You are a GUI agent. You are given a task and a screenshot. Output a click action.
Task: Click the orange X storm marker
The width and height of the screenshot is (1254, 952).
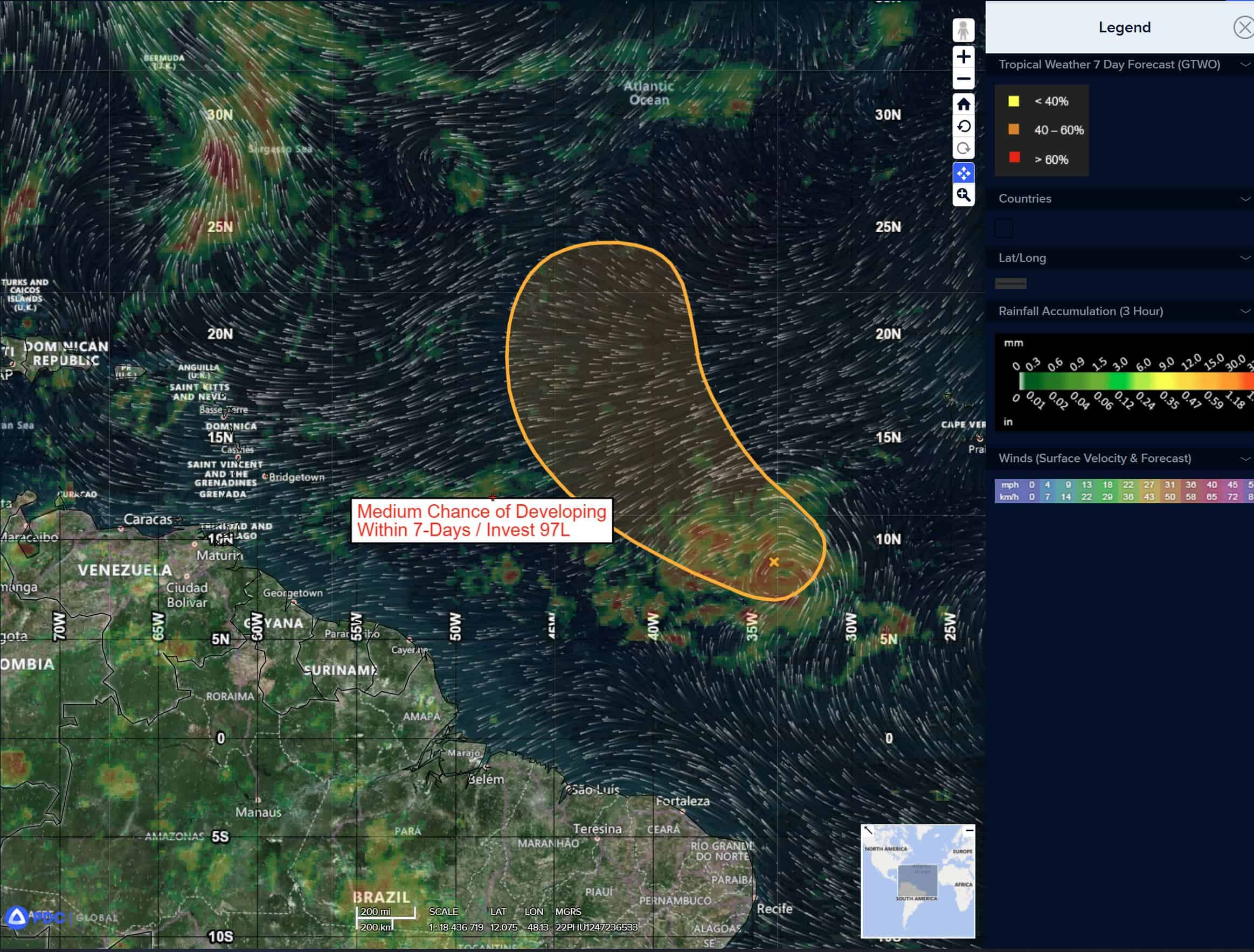(774, 561)
